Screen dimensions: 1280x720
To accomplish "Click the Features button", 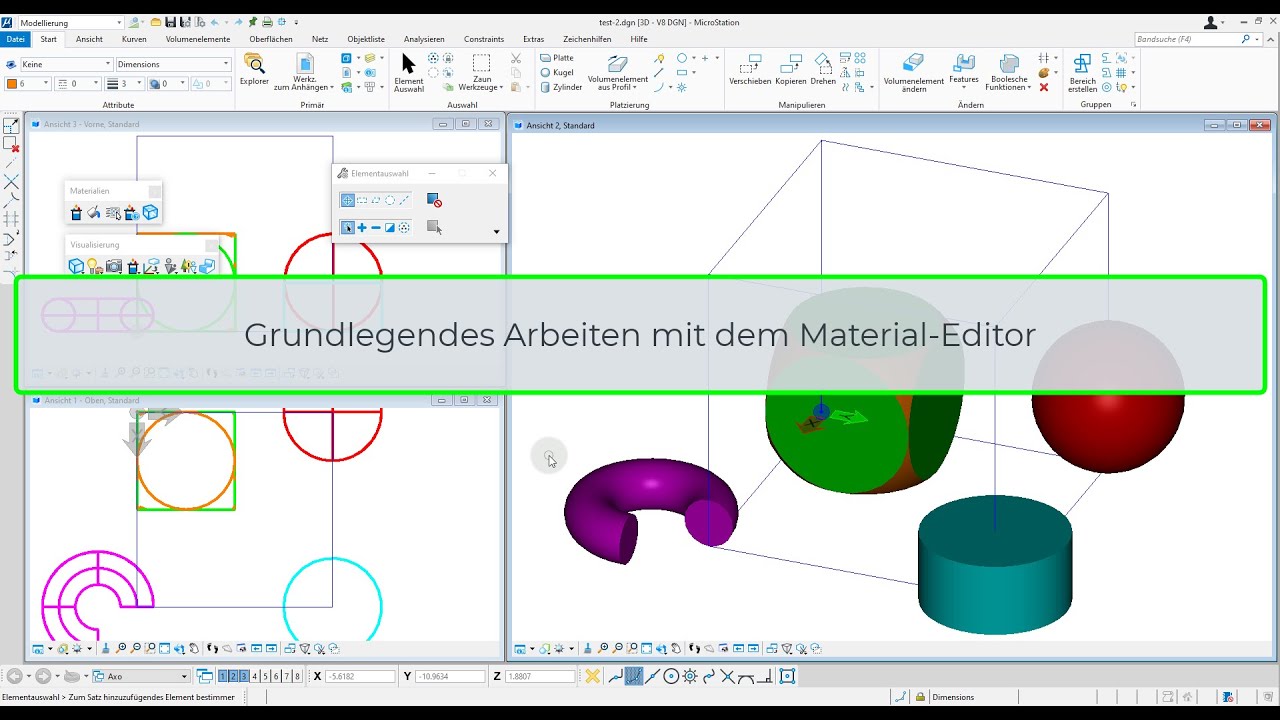I will [964, 72].
